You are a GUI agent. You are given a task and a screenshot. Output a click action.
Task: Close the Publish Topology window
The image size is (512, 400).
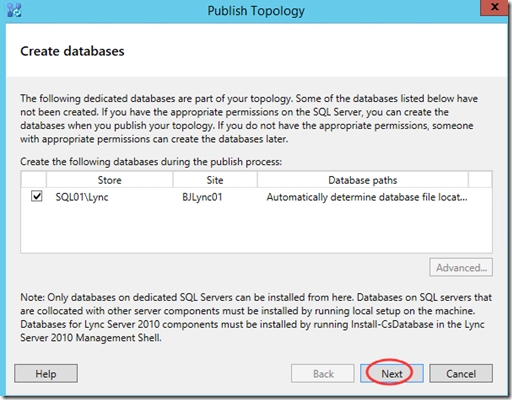point(495,7)
